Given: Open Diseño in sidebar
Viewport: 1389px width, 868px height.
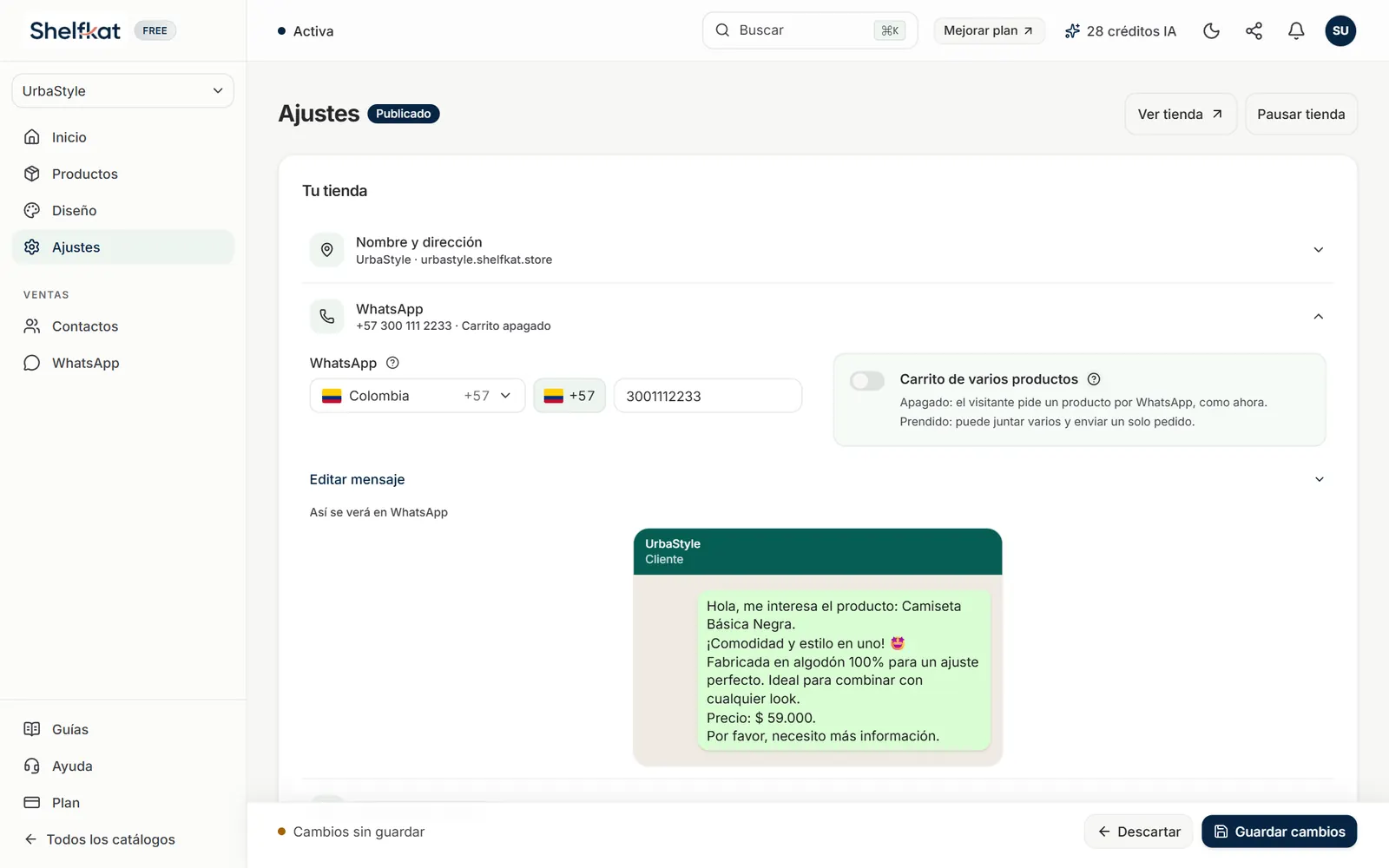Looking at the screenshot, I should pyautogui.click(x=122, y=210).
